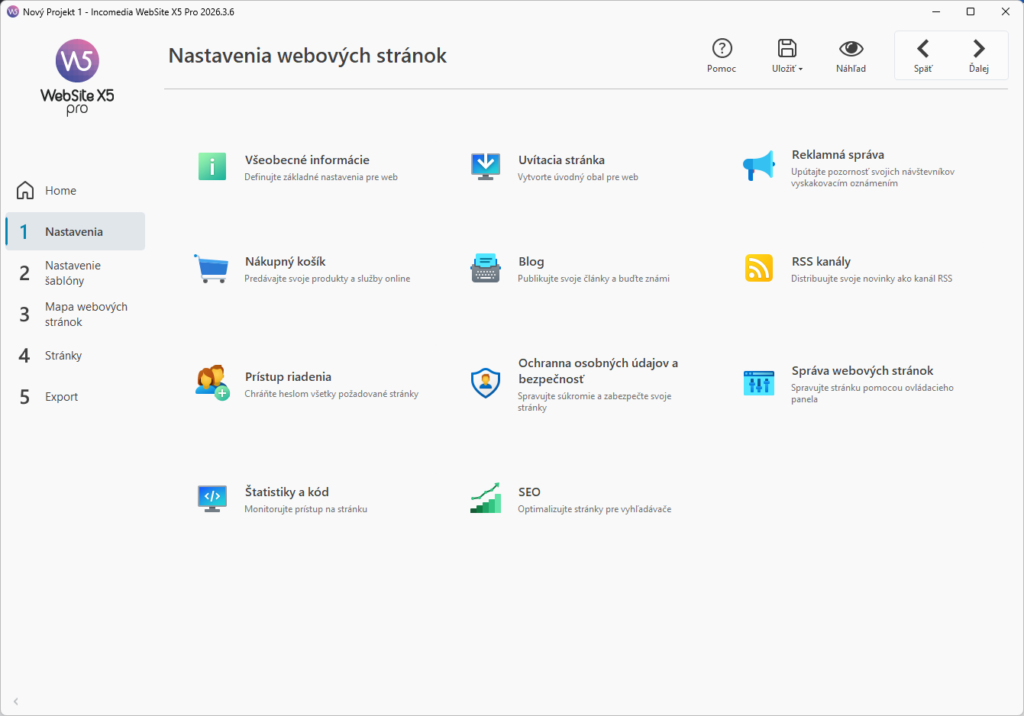Open the Štatistiky a kód heading

(x=287, y=492)
